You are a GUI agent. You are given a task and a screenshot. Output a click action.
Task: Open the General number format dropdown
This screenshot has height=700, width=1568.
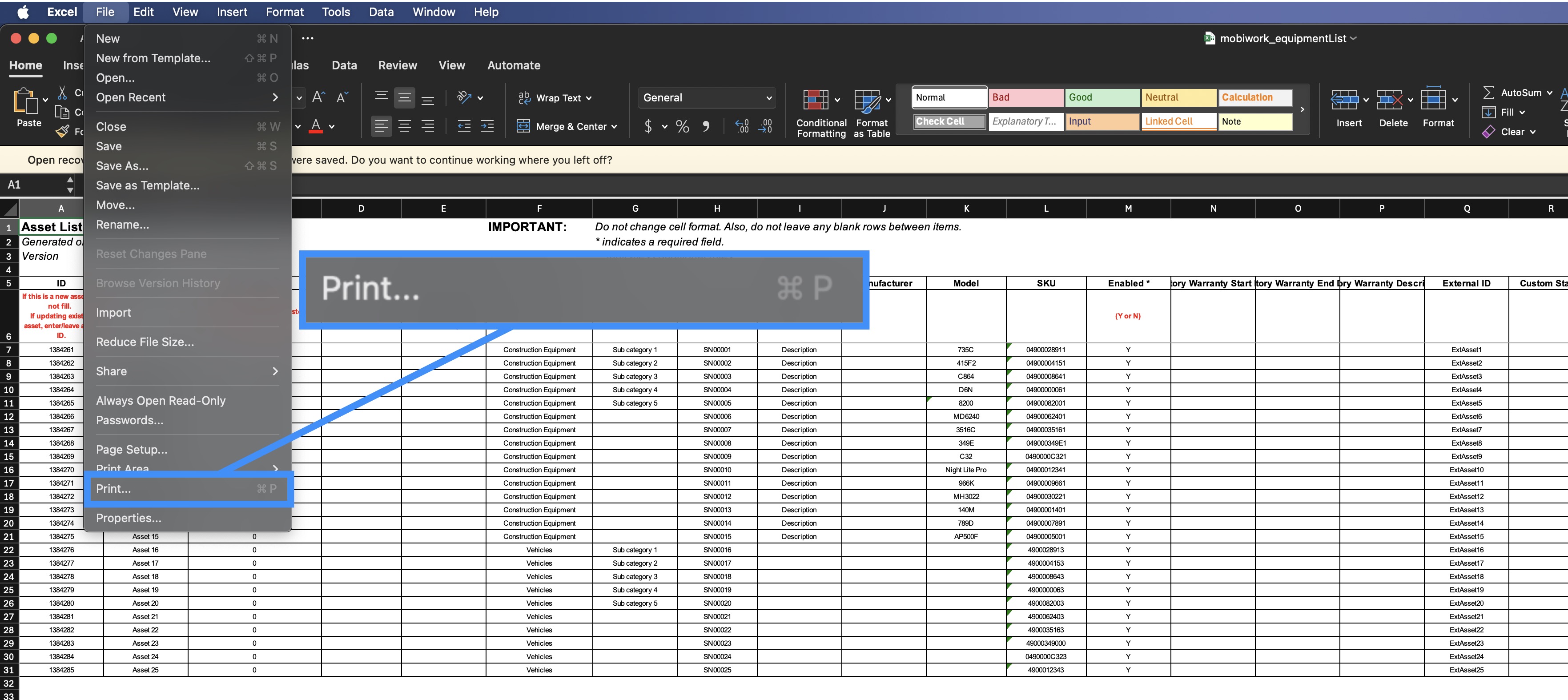[707, 98]
